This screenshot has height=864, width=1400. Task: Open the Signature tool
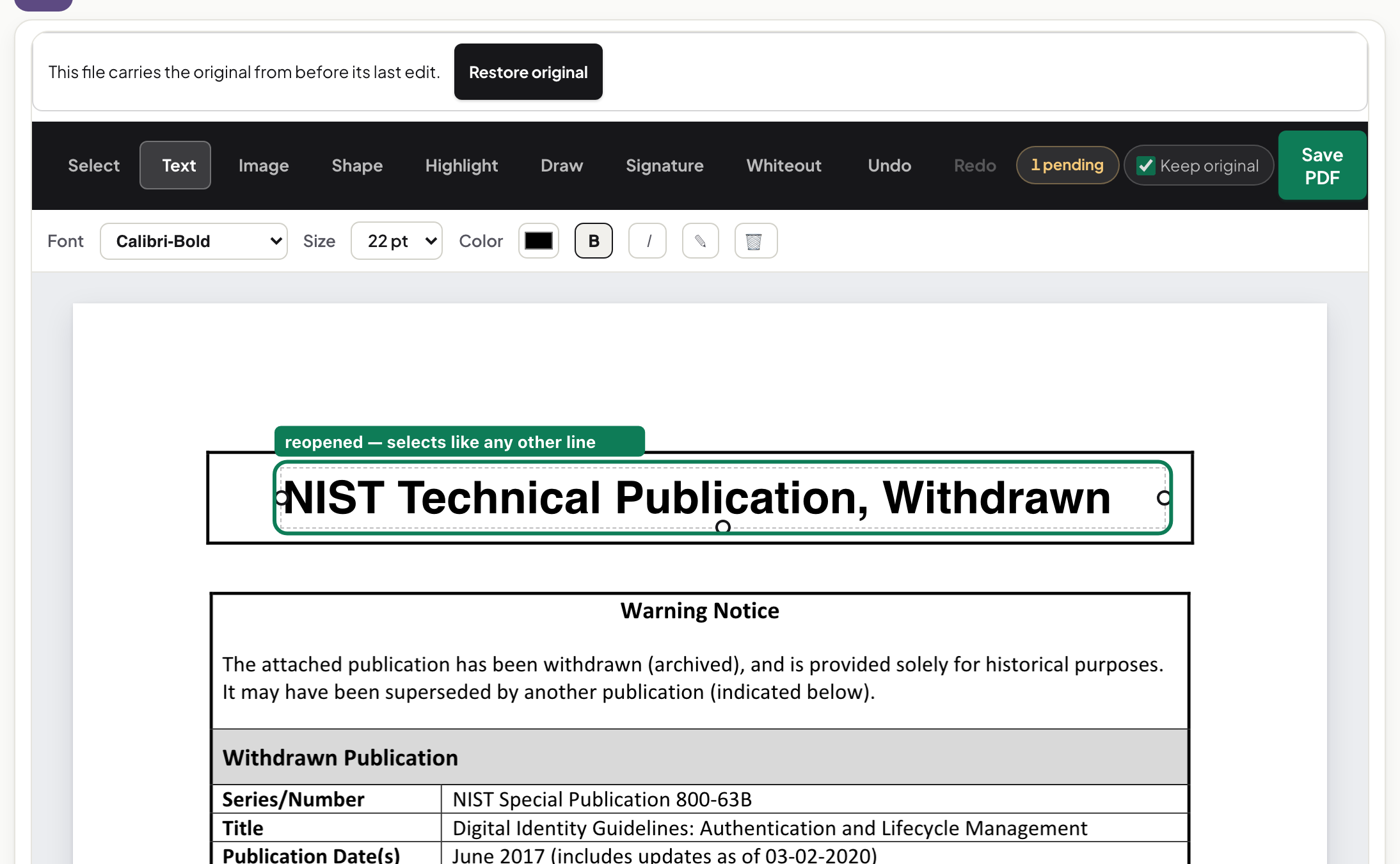664,165
